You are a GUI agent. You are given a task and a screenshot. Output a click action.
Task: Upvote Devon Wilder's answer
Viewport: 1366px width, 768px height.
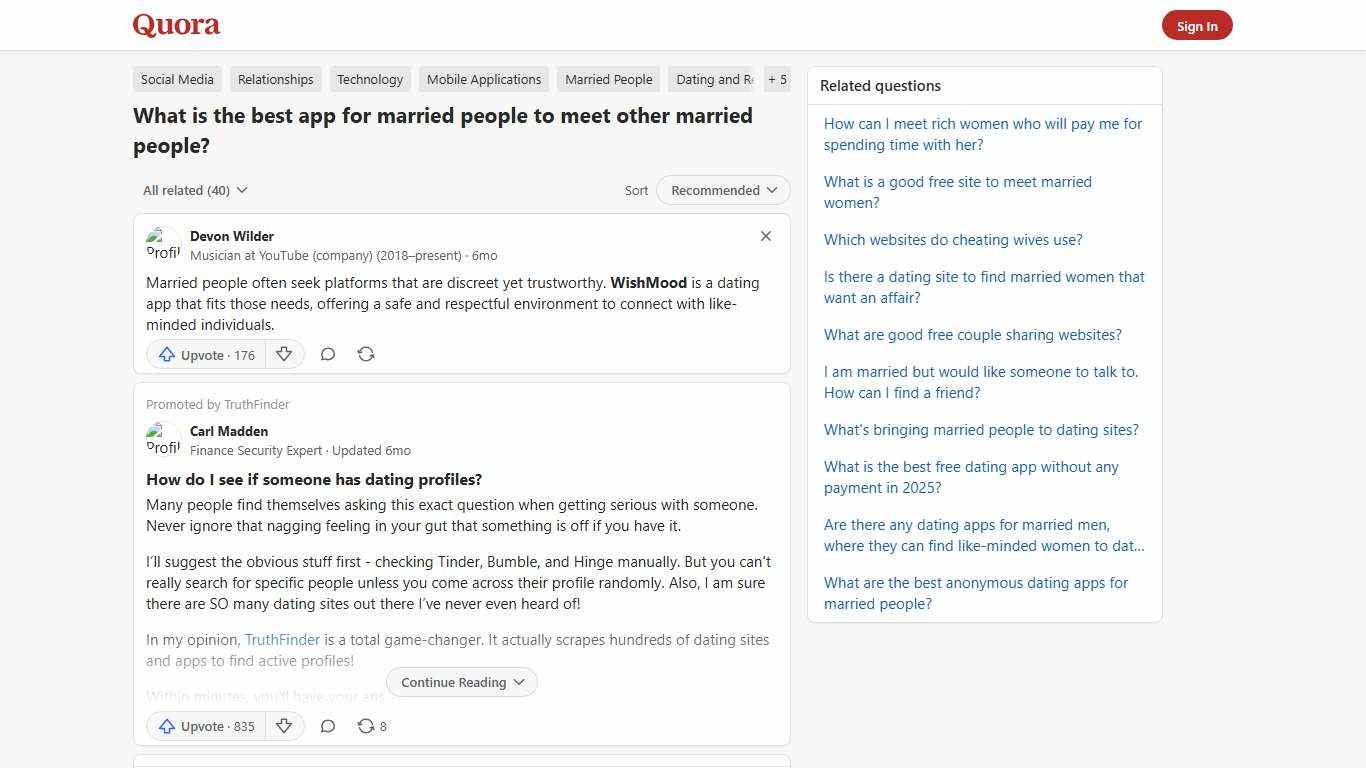coord(204,354)
